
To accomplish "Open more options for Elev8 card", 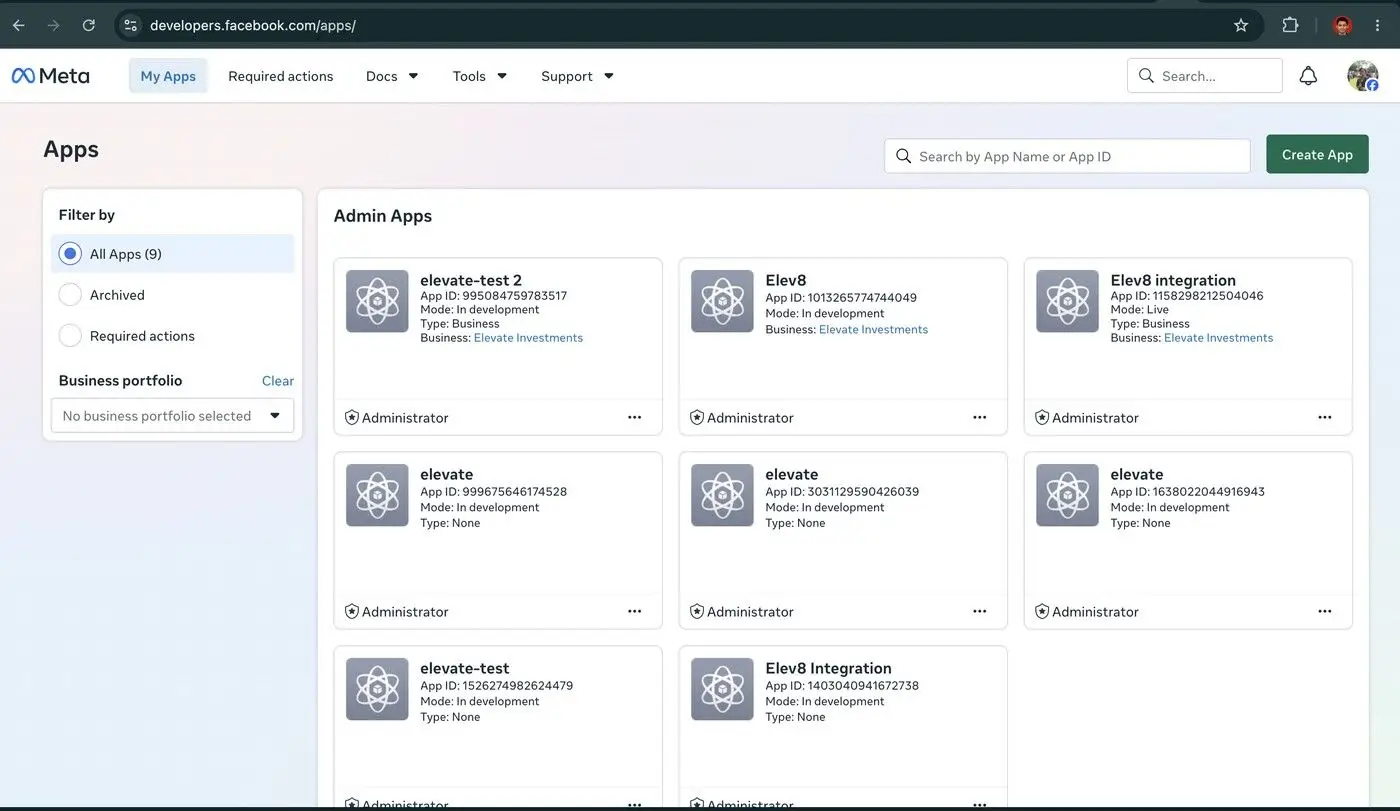I will 980,417.
